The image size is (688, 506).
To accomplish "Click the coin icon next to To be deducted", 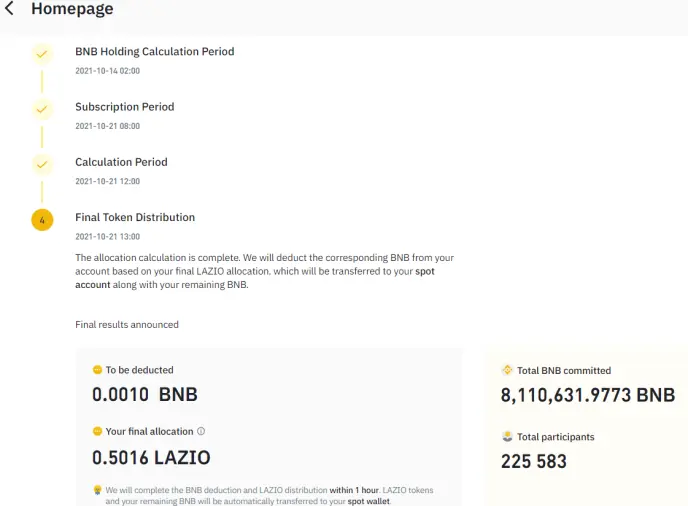I will coord(97,370).
